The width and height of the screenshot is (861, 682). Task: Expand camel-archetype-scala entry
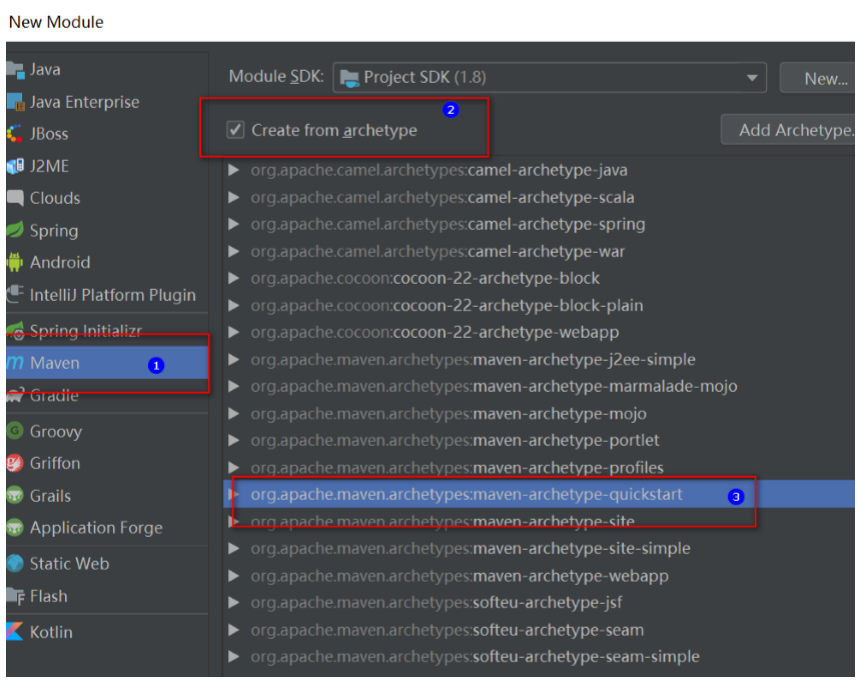[234, 197]
